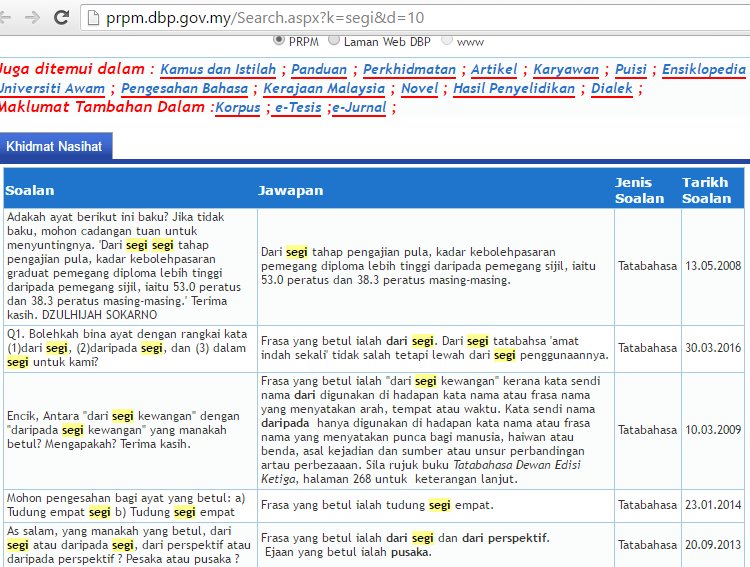The width and height of the screenshot is (750, 567).
Task: Open the Korpus link
Action: tap(238, 108)
